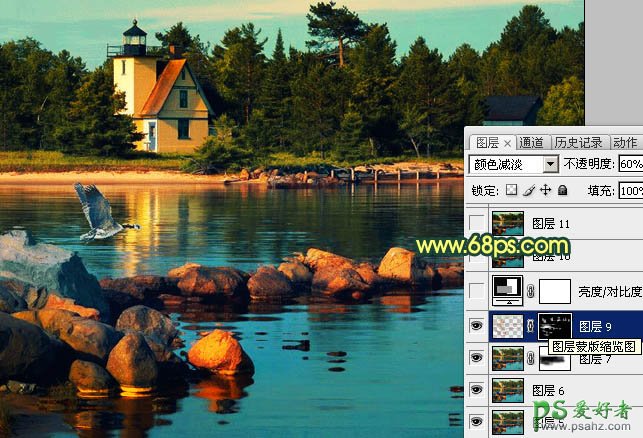Screen dimensions: 643x438
Task: Hide the 图层 9 layer
Action: pos(477,325)
